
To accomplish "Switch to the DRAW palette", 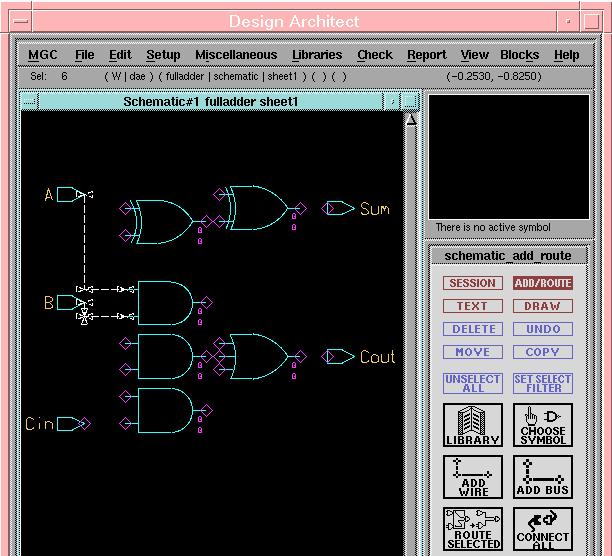I will point(543,306).
